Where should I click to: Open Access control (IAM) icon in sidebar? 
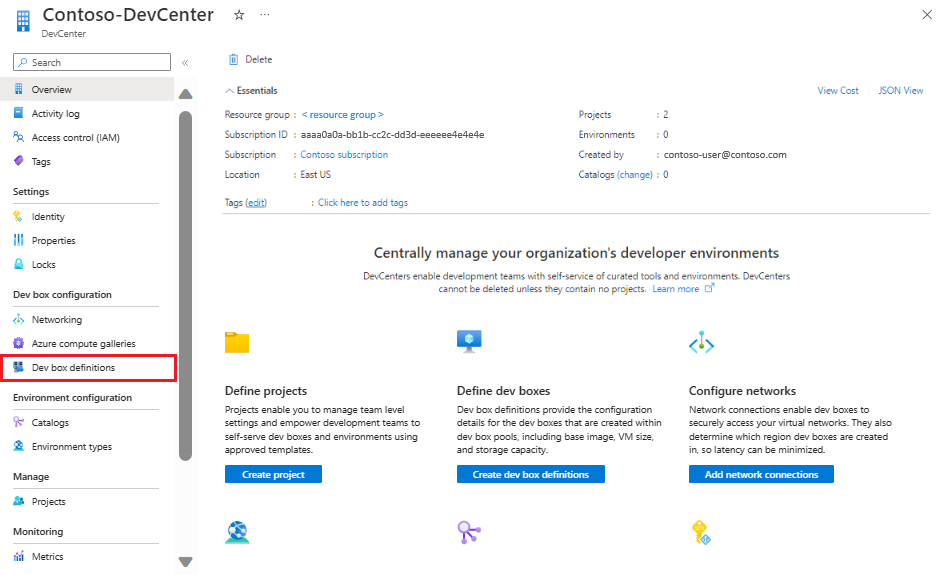pyautogui.click(x=19, y=137)
